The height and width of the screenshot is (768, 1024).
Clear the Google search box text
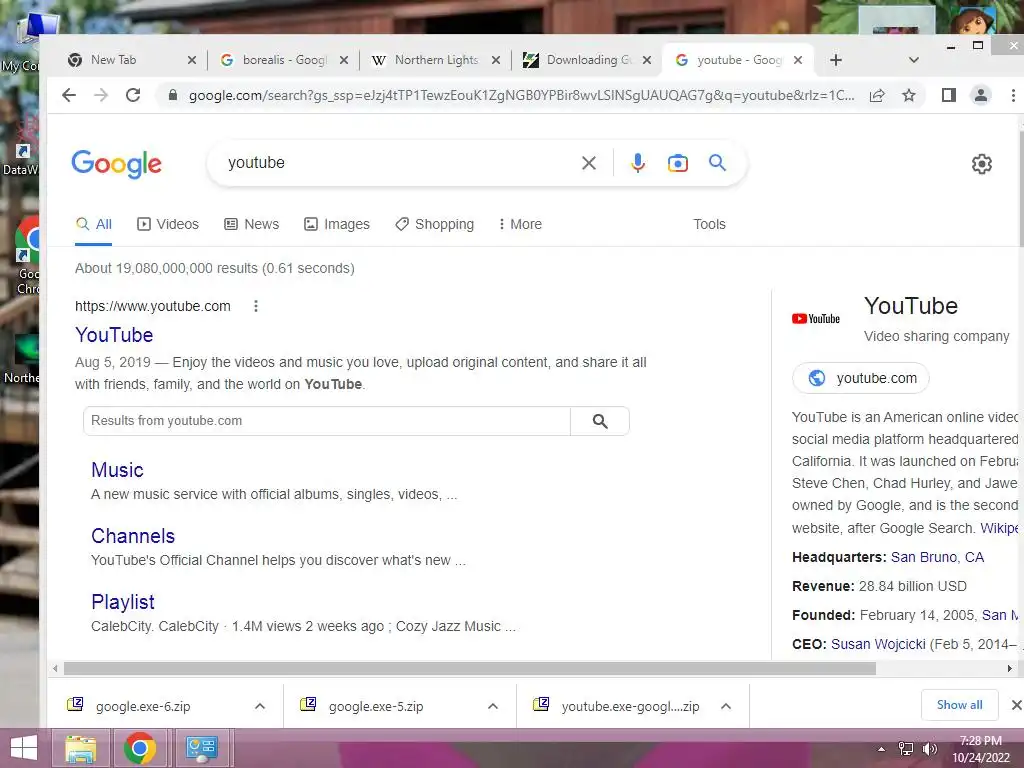(x=588, y=163)
